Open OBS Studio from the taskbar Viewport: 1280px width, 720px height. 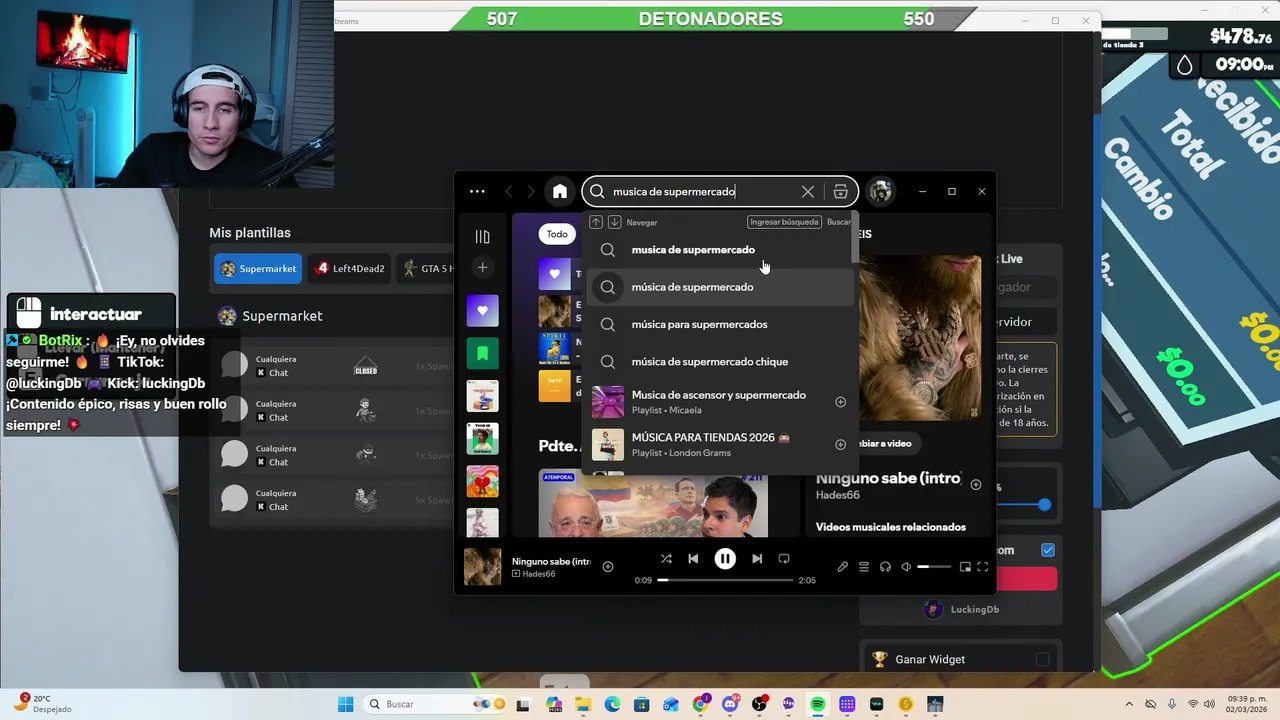[761, 704]
